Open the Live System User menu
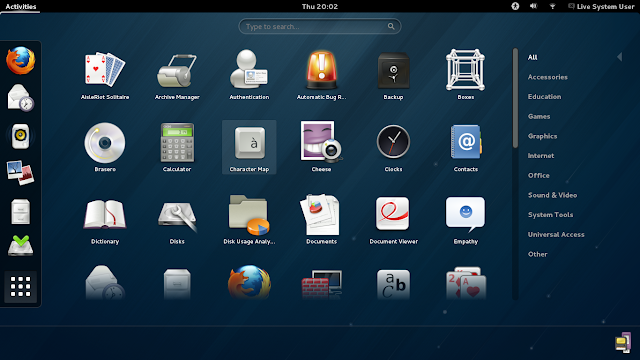The width and height of the screenshot is (640, 360). click(601, 6)
